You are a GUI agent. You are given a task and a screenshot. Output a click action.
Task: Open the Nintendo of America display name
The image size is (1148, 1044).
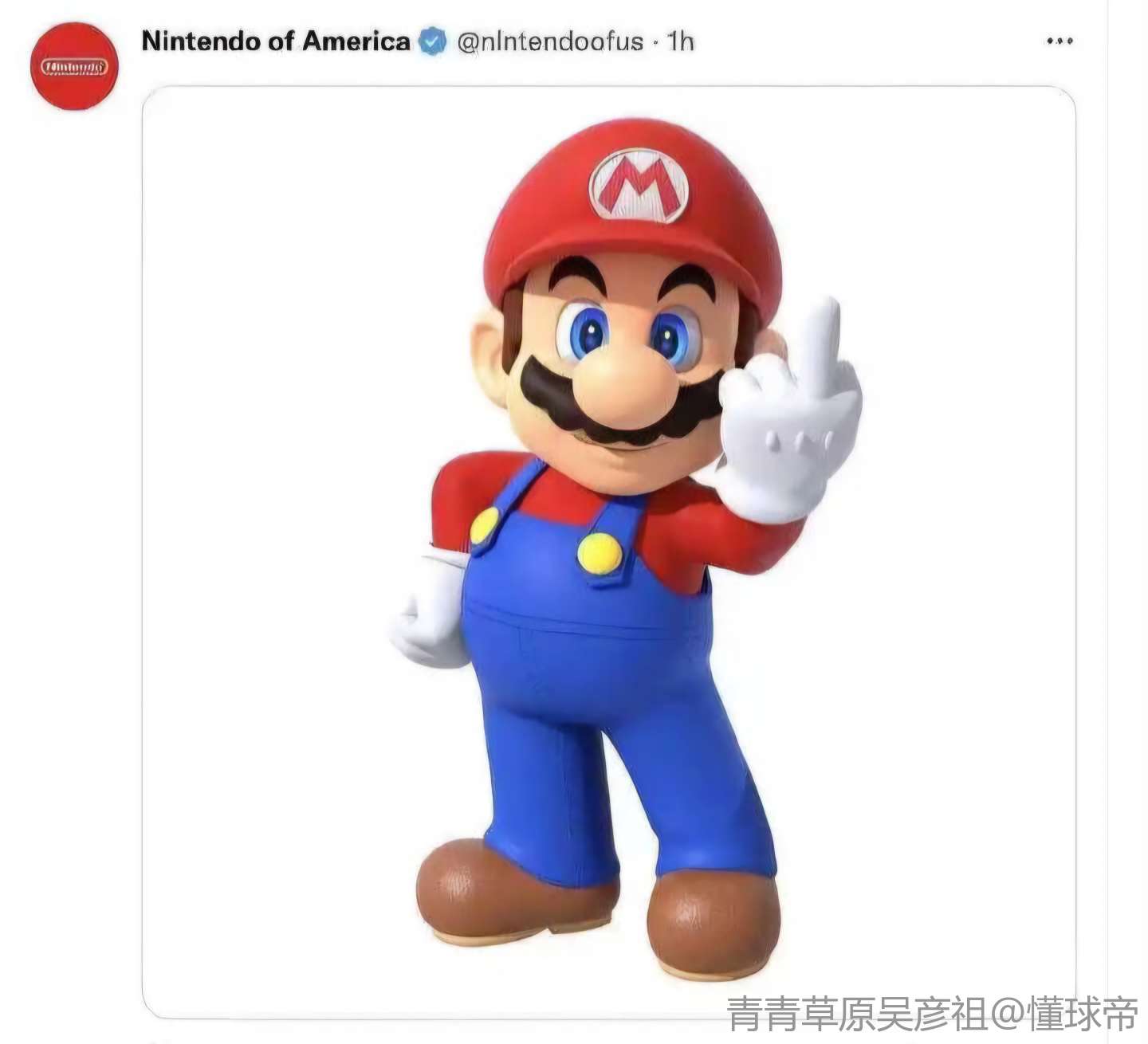click(276, 41)
